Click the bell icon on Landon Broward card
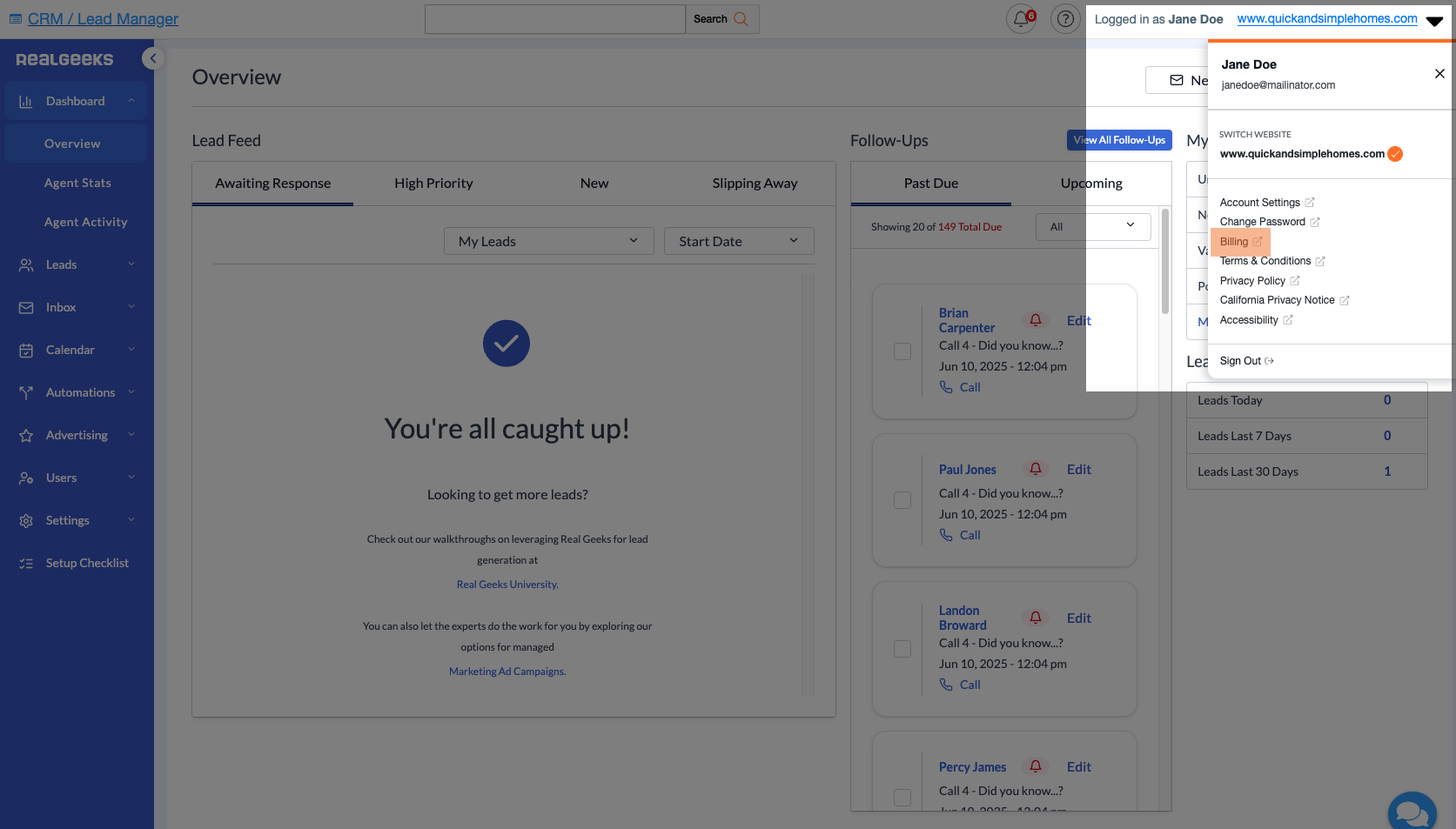The image size is (1456, 829). click(x=1036, y=618)
